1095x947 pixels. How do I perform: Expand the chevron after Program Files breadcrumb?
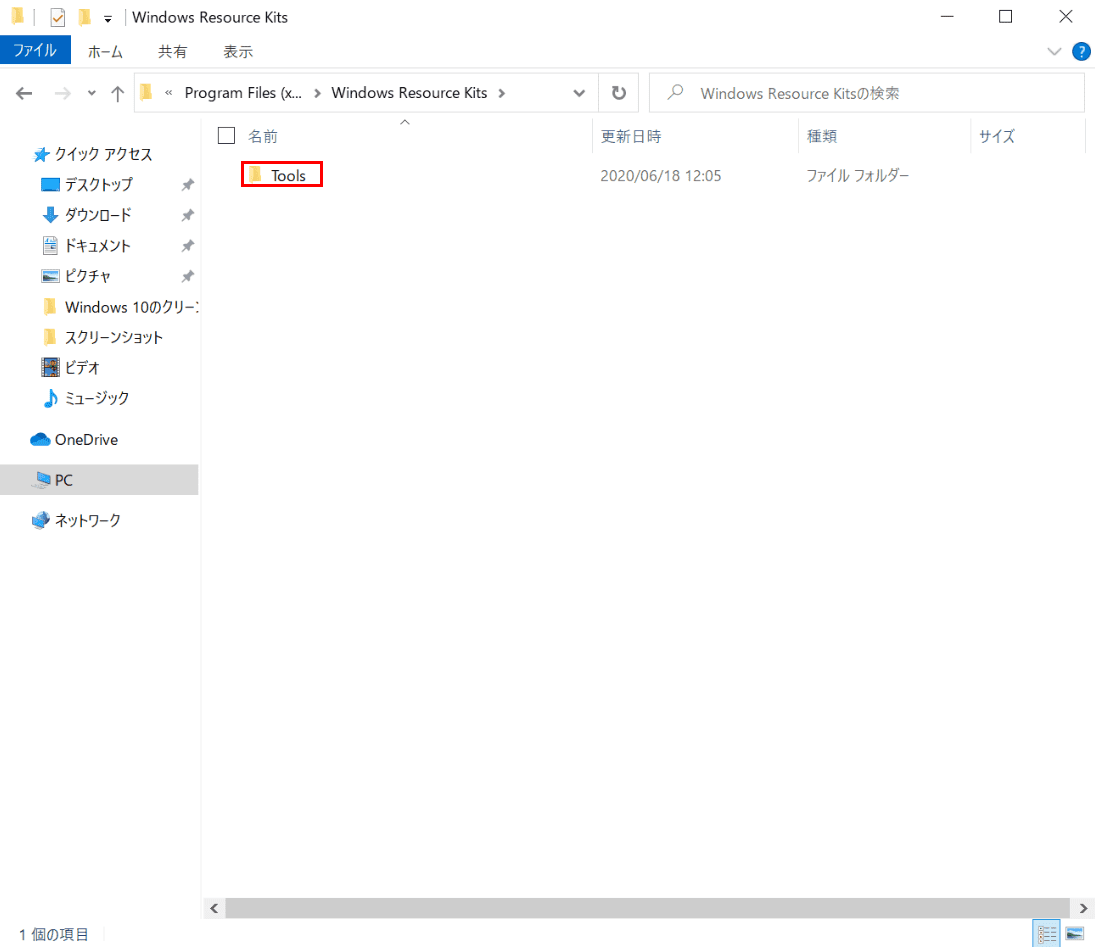[x=317, y=94]
